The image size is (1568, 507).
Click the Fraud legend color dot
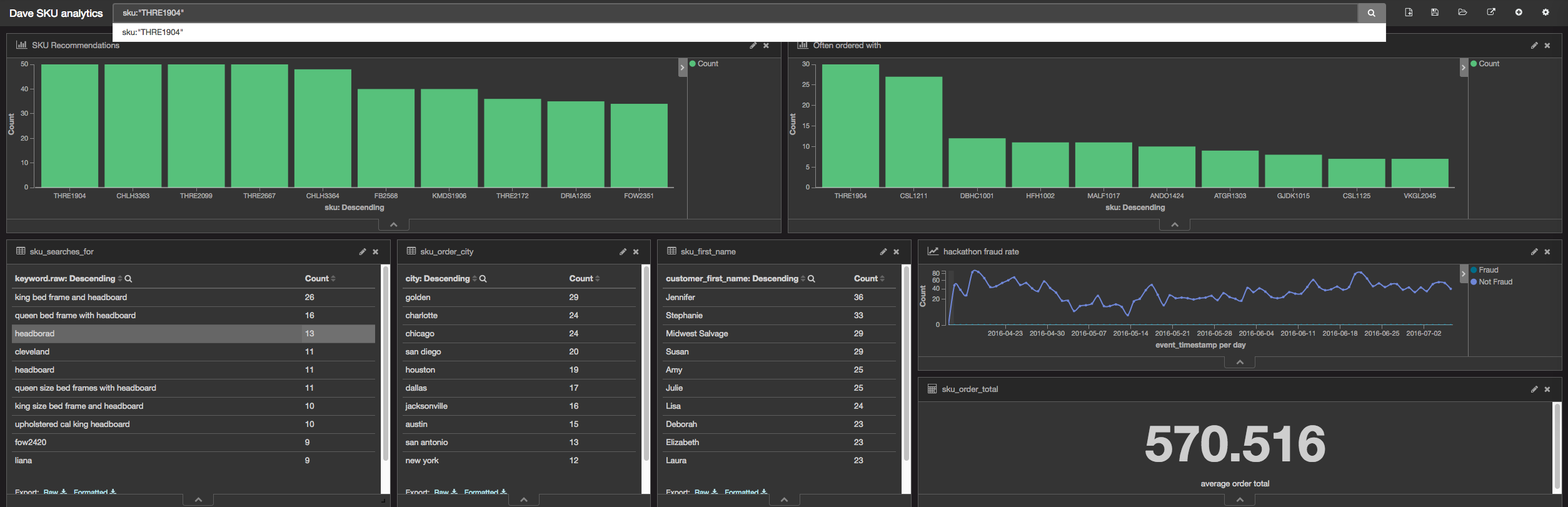[1474, 270]
